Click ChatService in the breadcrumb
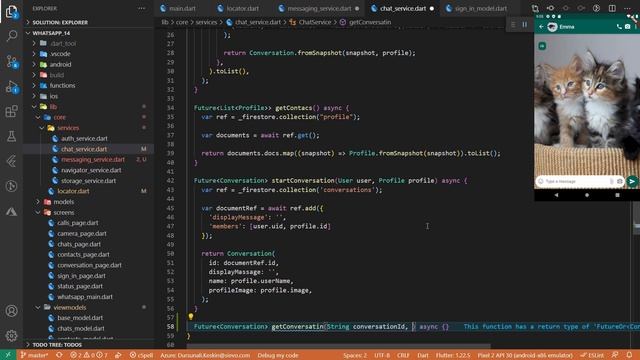The width and height of the screenshot is (640, 360). (x=315, y=22)
